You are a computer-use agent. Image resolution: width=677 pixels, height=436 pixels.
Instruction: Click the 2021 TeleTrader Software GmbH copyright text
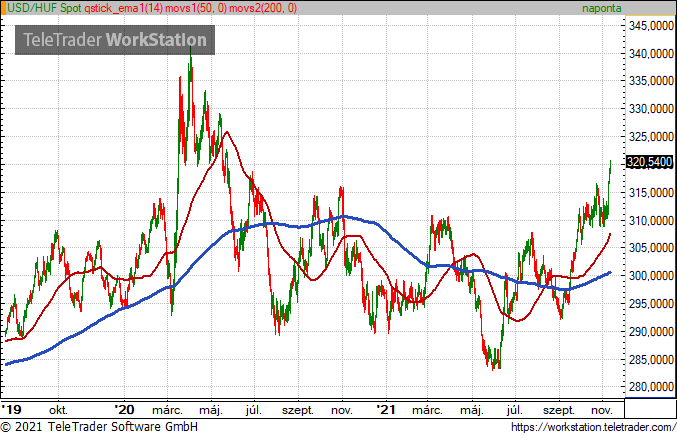(99, 427)
